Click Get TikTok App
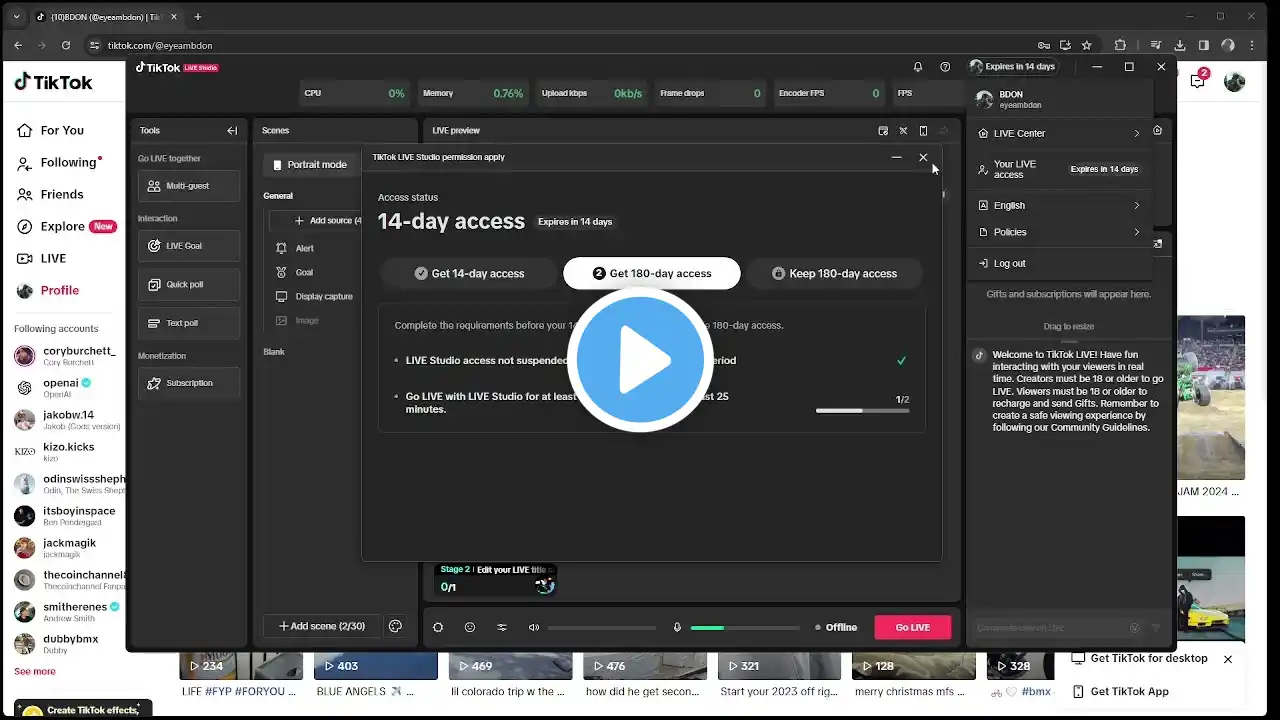 click(x=1121, y=691)
